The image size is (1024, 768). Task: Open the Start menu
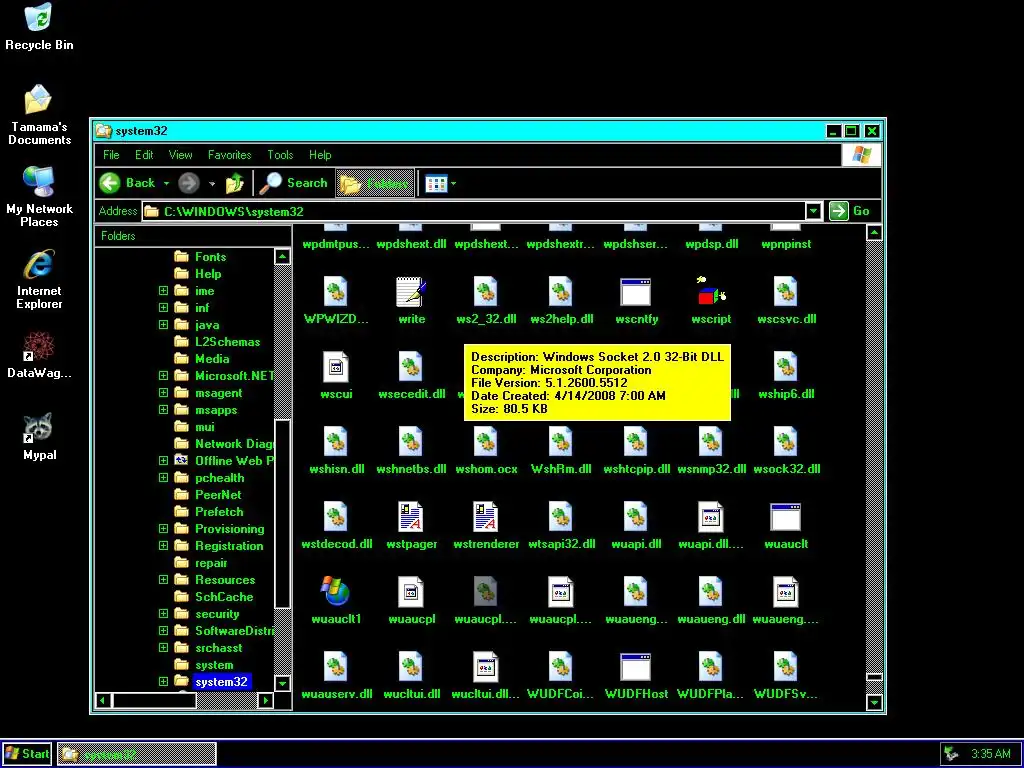coord(27,754)
